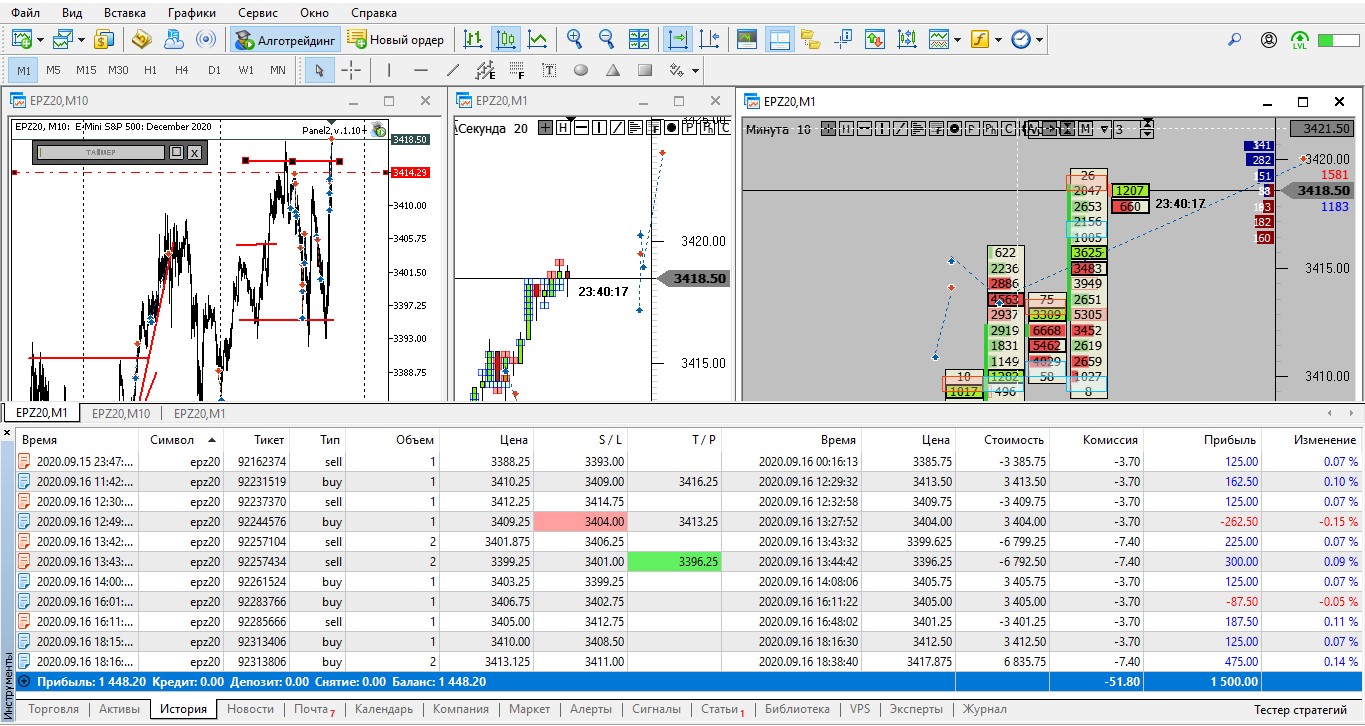The width and height of the screenshot is (1365, 726).
Task: Open the Файл menu
Action: point(26,13)
